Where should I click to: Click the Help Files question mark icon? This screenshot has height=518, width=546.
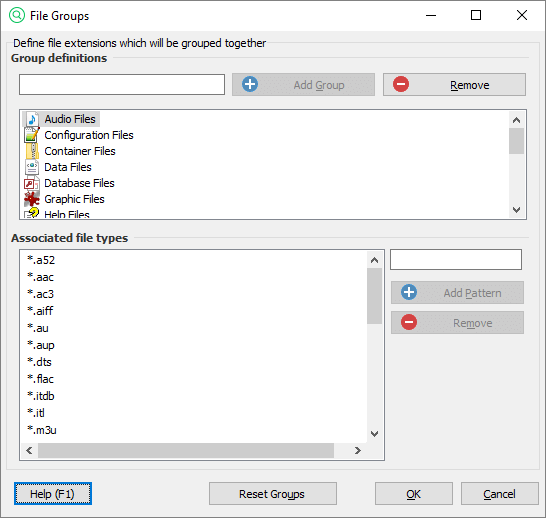tap(32, 213)
